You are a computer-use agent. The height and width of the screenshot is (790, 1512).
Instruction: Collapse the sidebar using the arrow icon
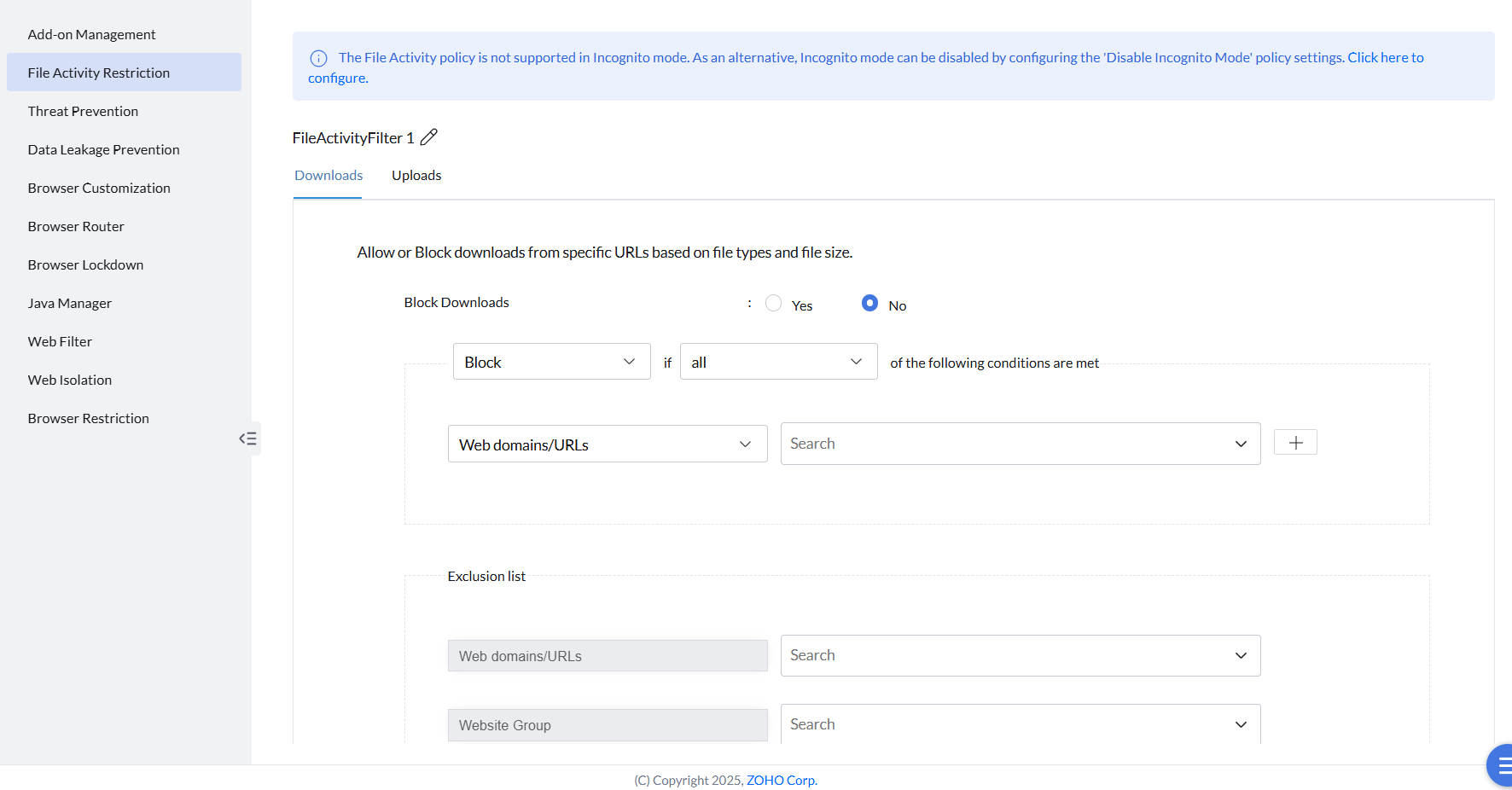tap(247, 439)
